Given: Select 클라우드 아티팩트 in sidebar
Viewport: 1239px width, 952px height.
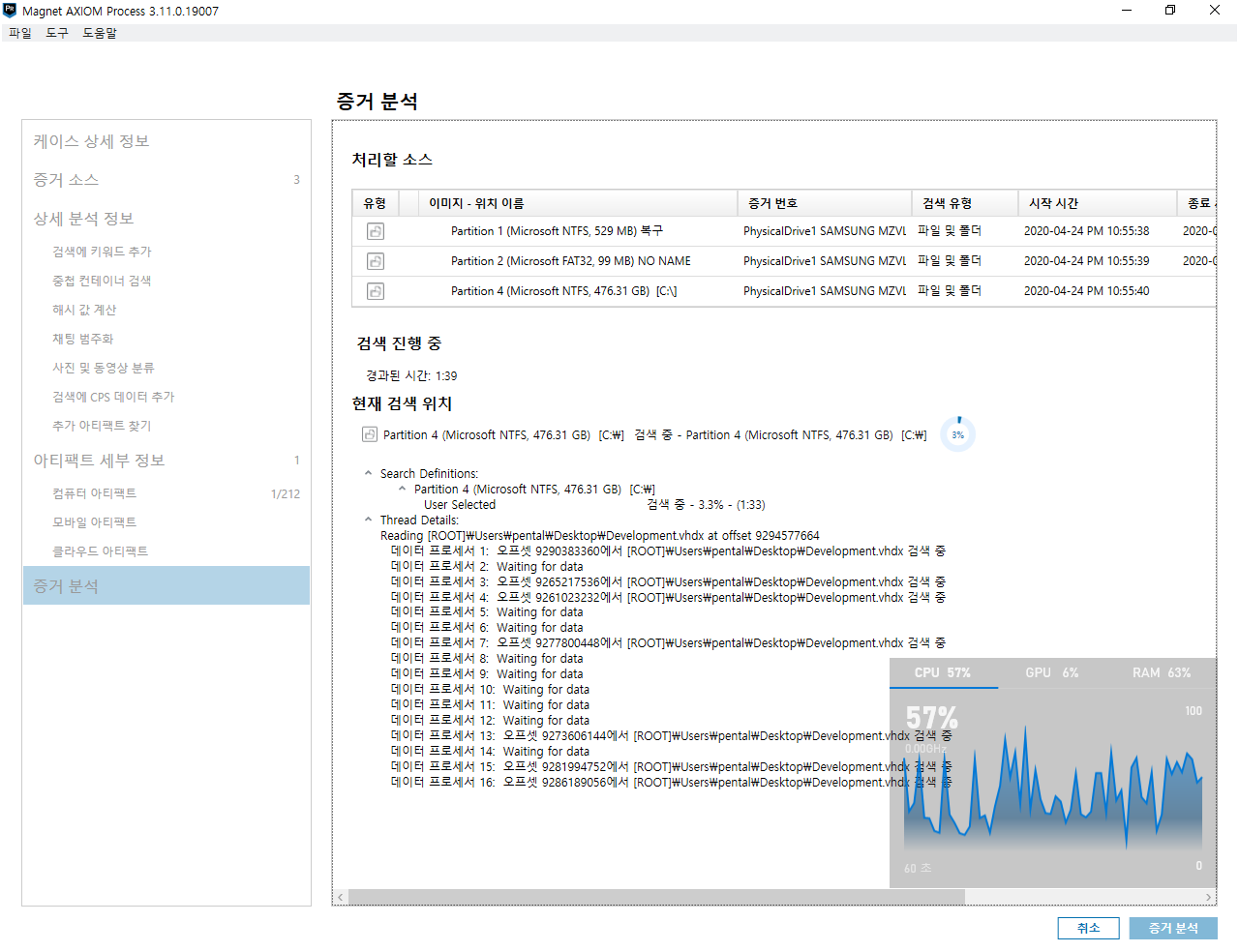Looking at the screenshot, I should coord(100,551).
